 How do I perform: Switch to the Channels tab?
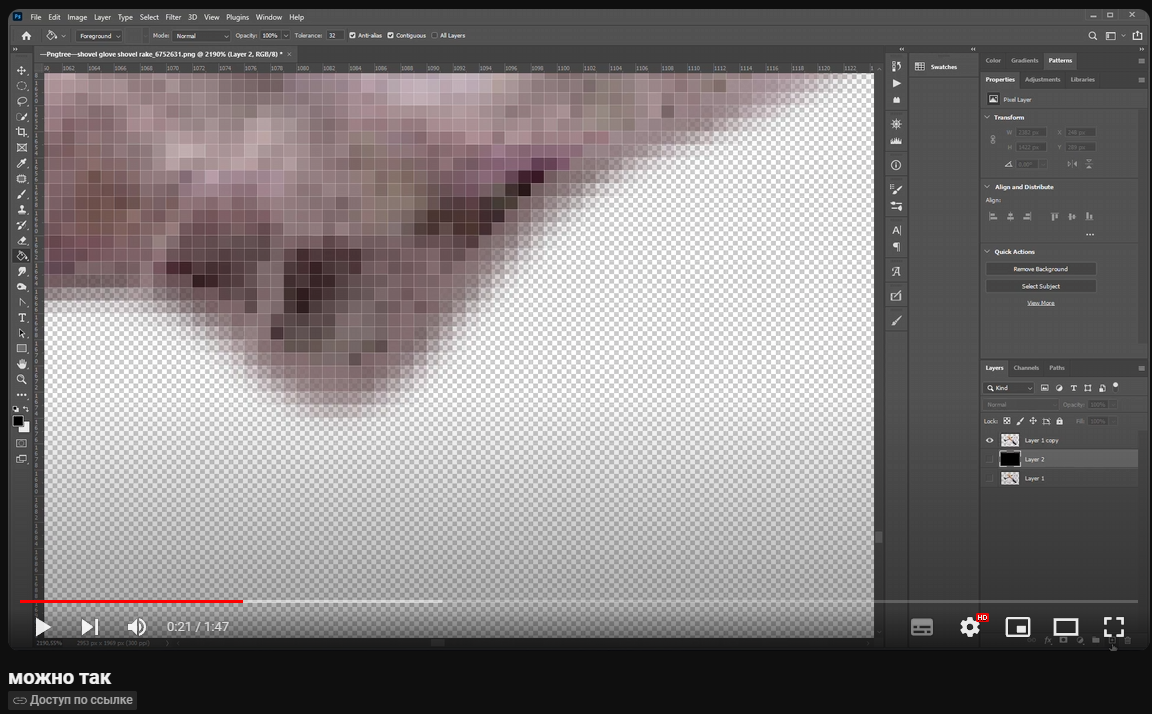pos(1026,368)
